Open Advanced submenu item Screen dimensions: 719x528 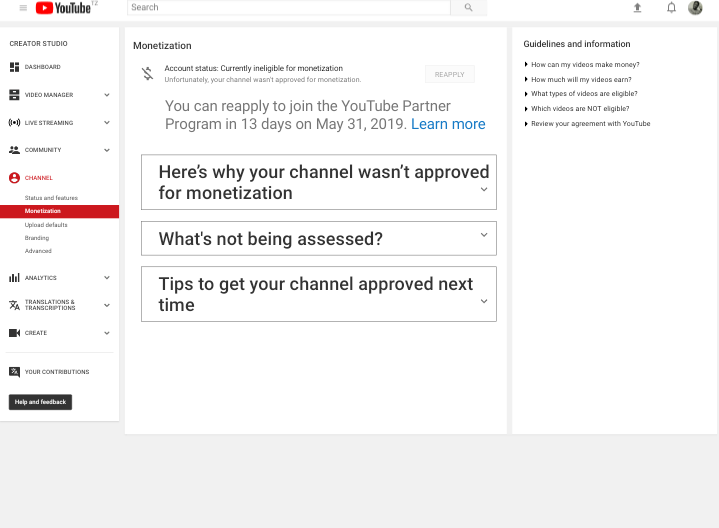pos(38,251)
